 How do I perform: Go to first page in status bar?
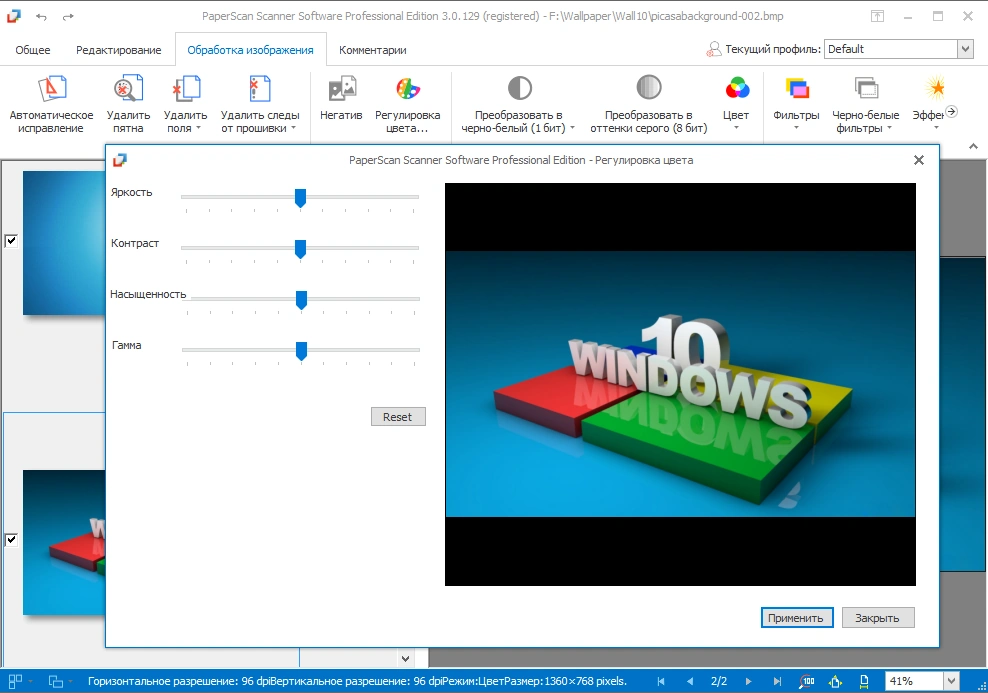661,681
